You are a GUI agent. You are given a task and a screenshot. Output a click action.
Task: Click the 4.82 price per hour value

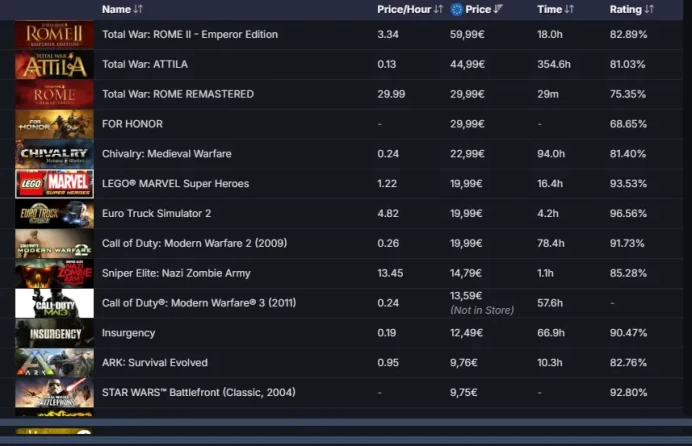388,214
